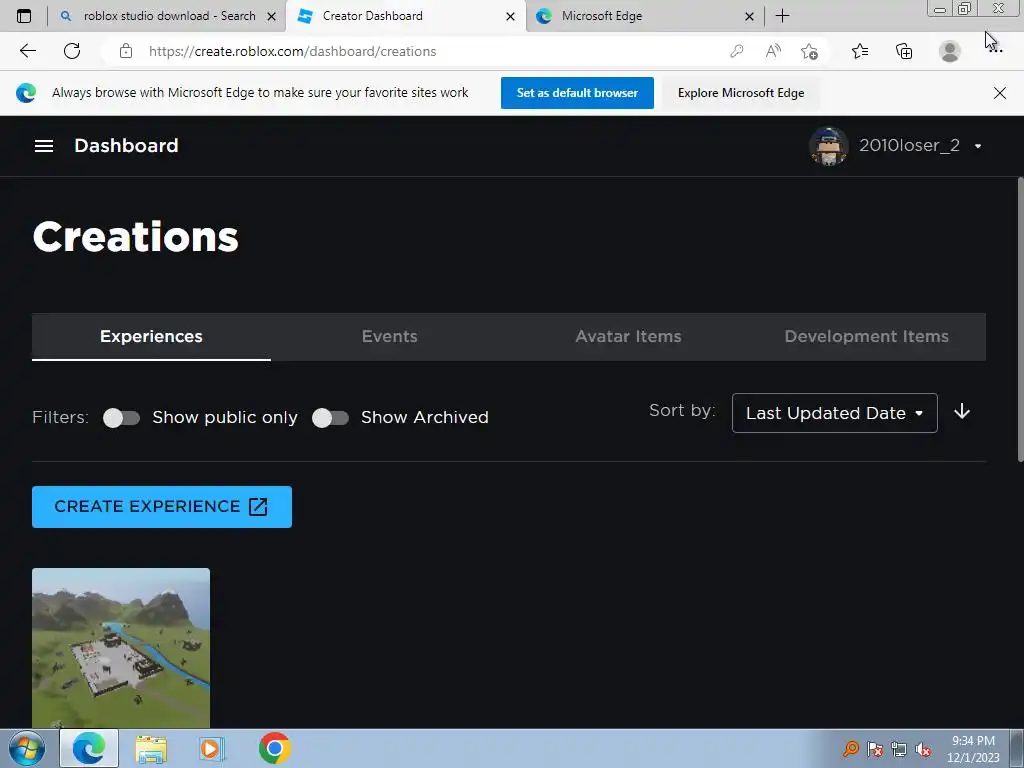
Task: Expand the 2010loser_2 account dropdown arrow
Action: pyautogui.click(x=978, y=146)
